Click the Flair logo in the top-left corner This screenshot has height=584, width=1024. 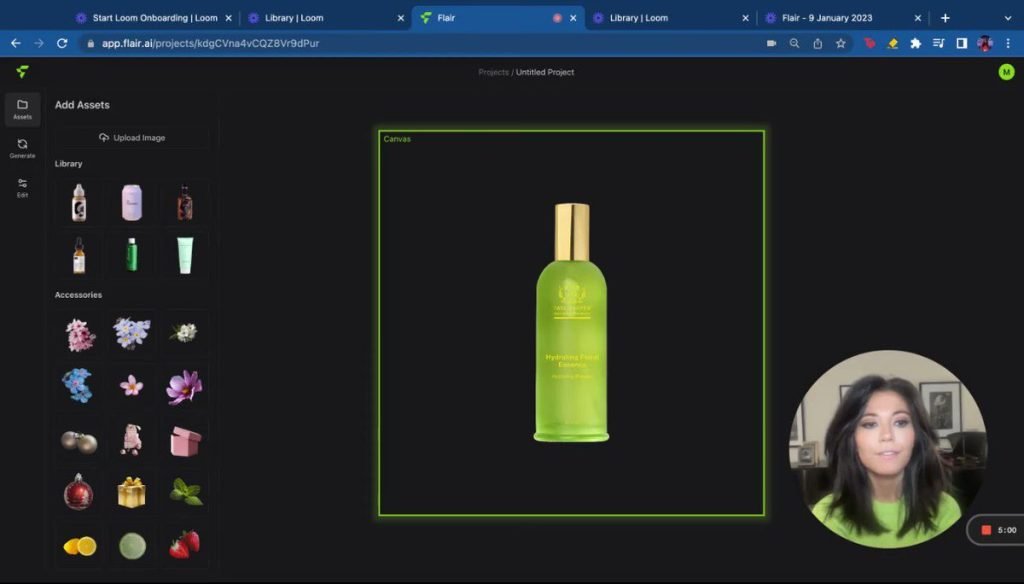[x=22, y=72]
